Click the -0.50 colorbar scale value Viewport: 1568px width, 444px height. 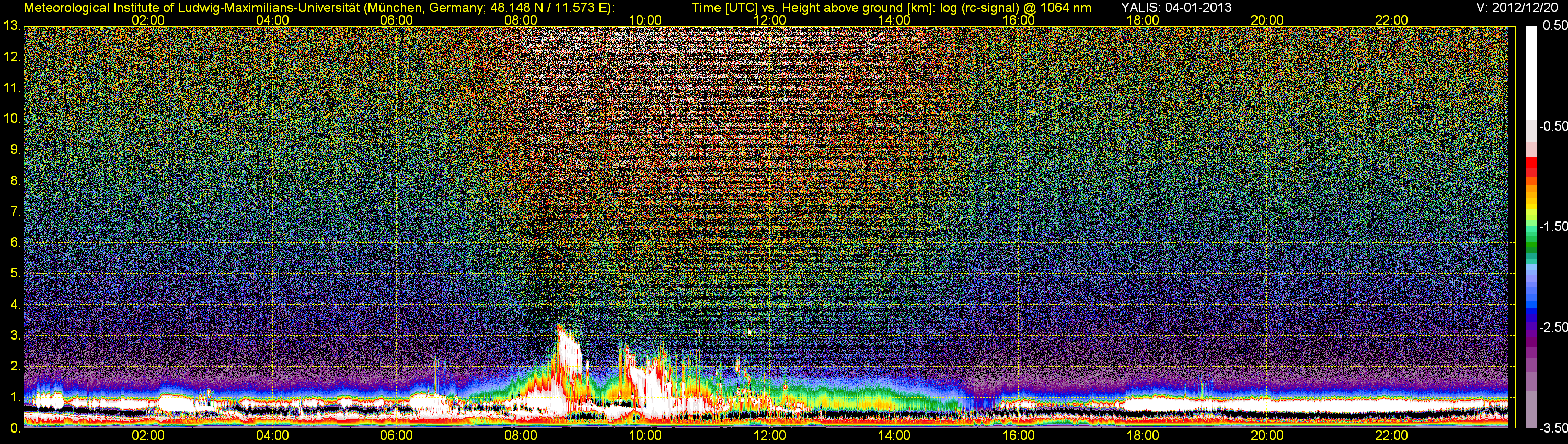[1553, 126]
